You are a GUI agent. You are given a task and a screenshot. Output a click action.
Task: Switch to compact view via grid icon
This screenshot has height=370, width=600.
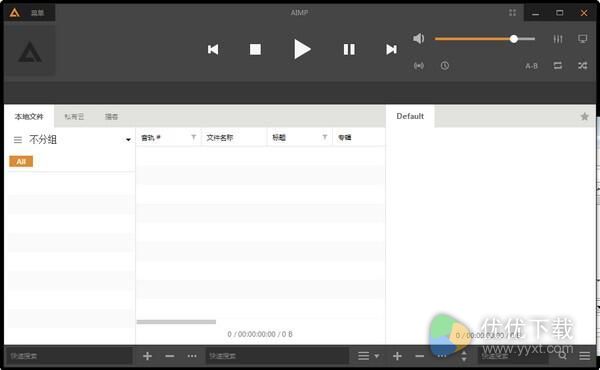tap(512, 13)
